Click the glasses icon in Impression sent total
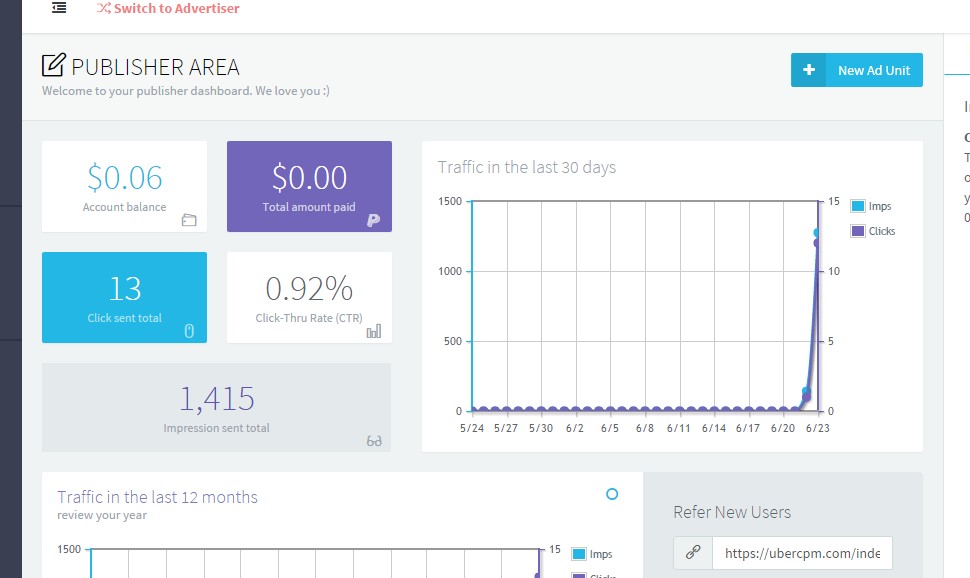 [374, 440]
